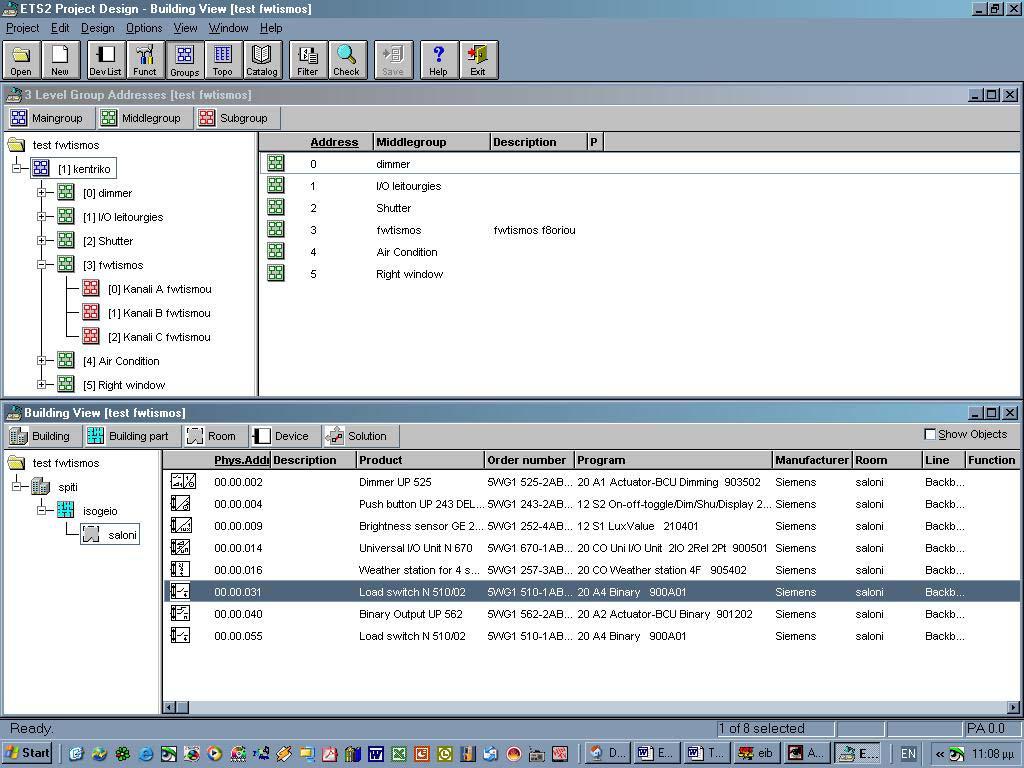
Task: Click the Maingroup button
Action: [x=48, y=118]
